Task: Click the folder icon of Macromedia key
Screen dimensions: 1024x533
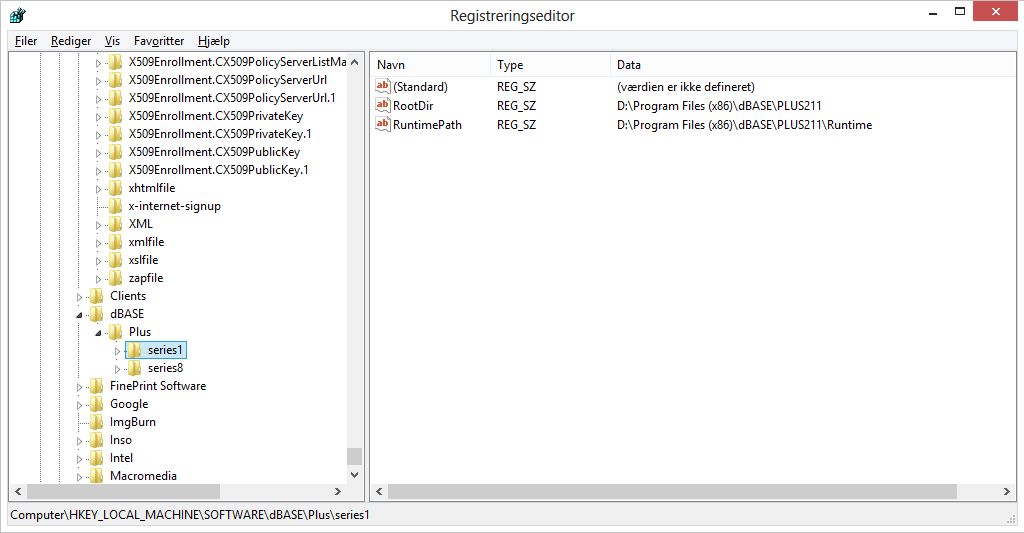Action: 96,476
